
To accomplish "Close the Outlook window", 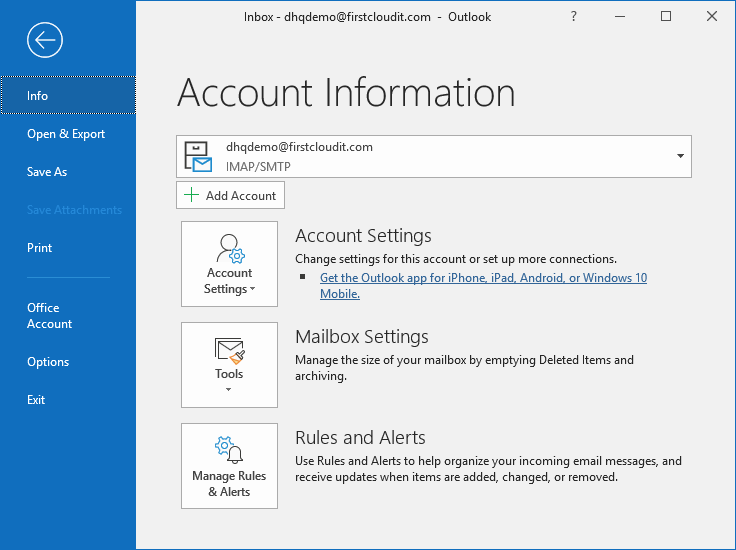I will pos(712,16).
